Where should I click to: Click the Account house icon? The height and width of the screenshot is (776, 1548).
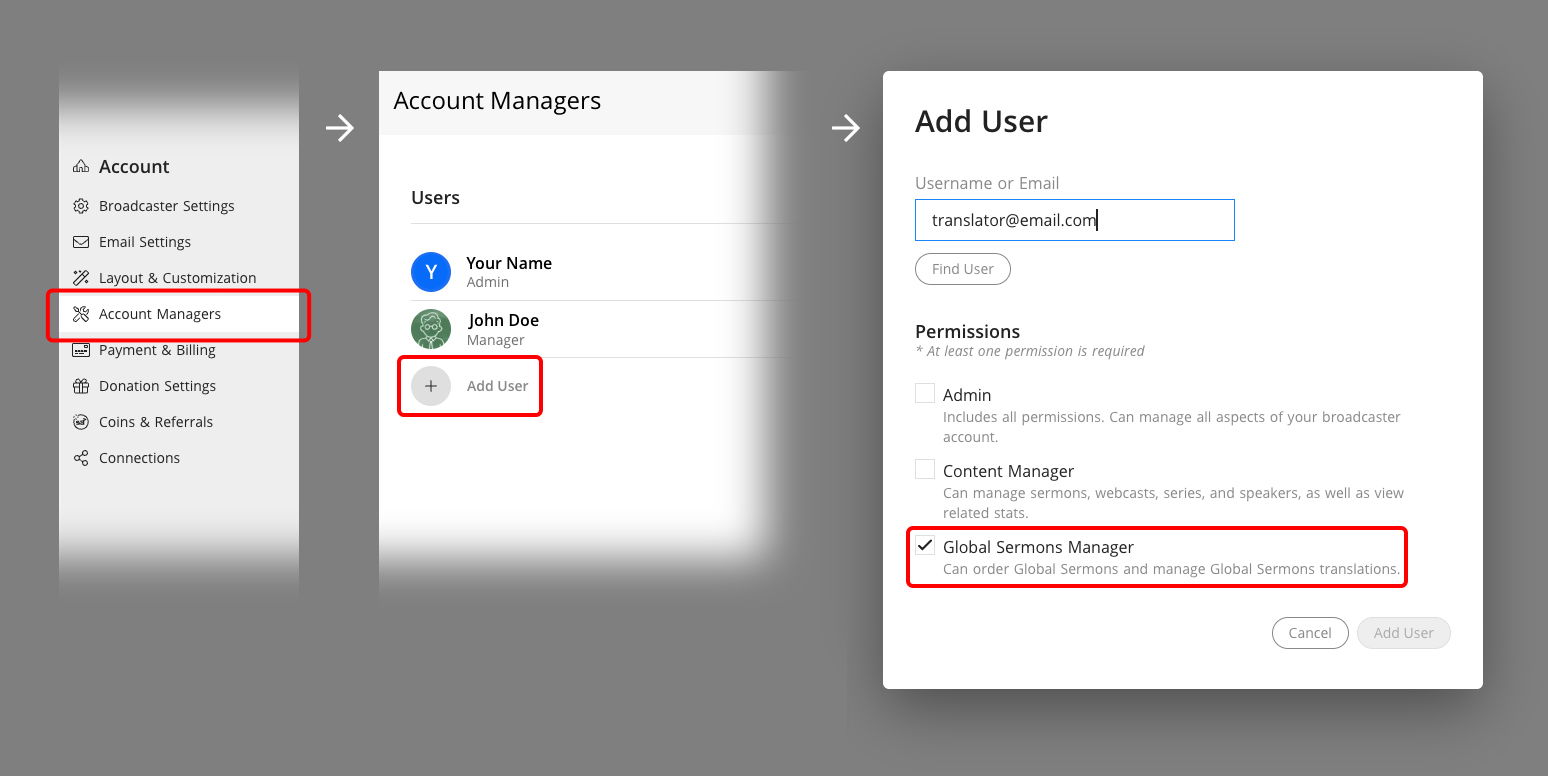tap(80, 166)
